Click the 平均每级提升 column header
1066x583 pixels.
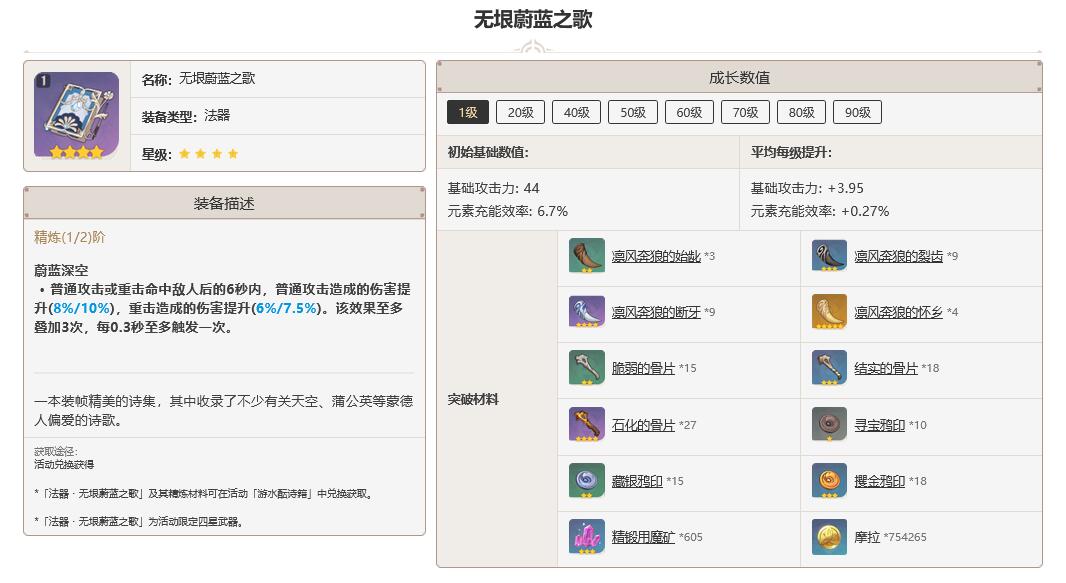point(791,152)
